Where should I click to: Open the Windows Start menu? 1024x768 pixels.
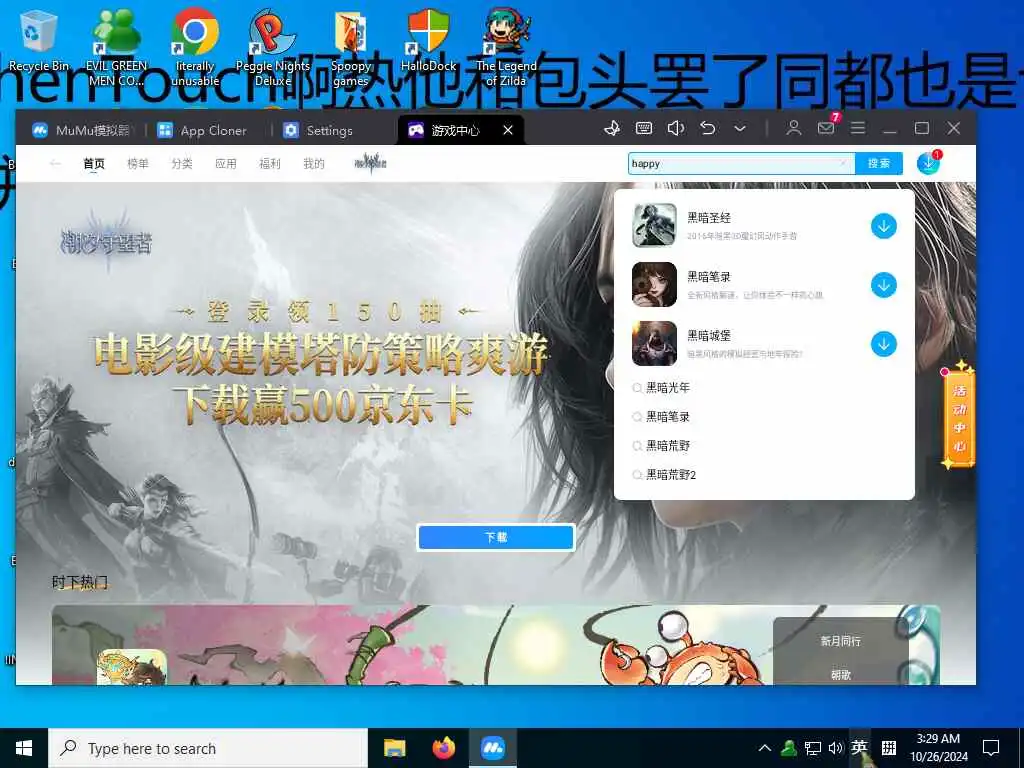pos(24,748)
